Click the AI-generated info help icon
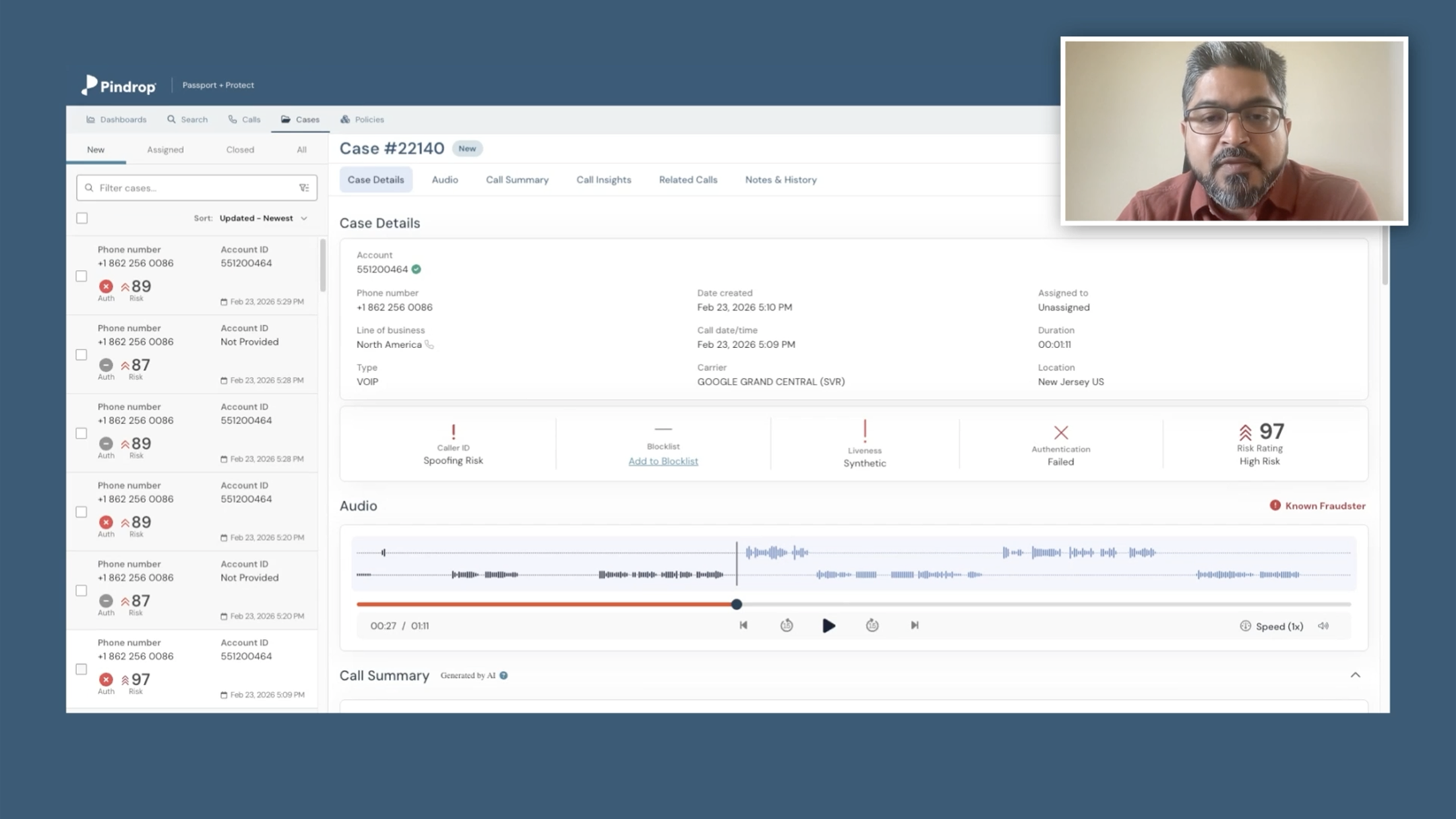 click(504, 675)
